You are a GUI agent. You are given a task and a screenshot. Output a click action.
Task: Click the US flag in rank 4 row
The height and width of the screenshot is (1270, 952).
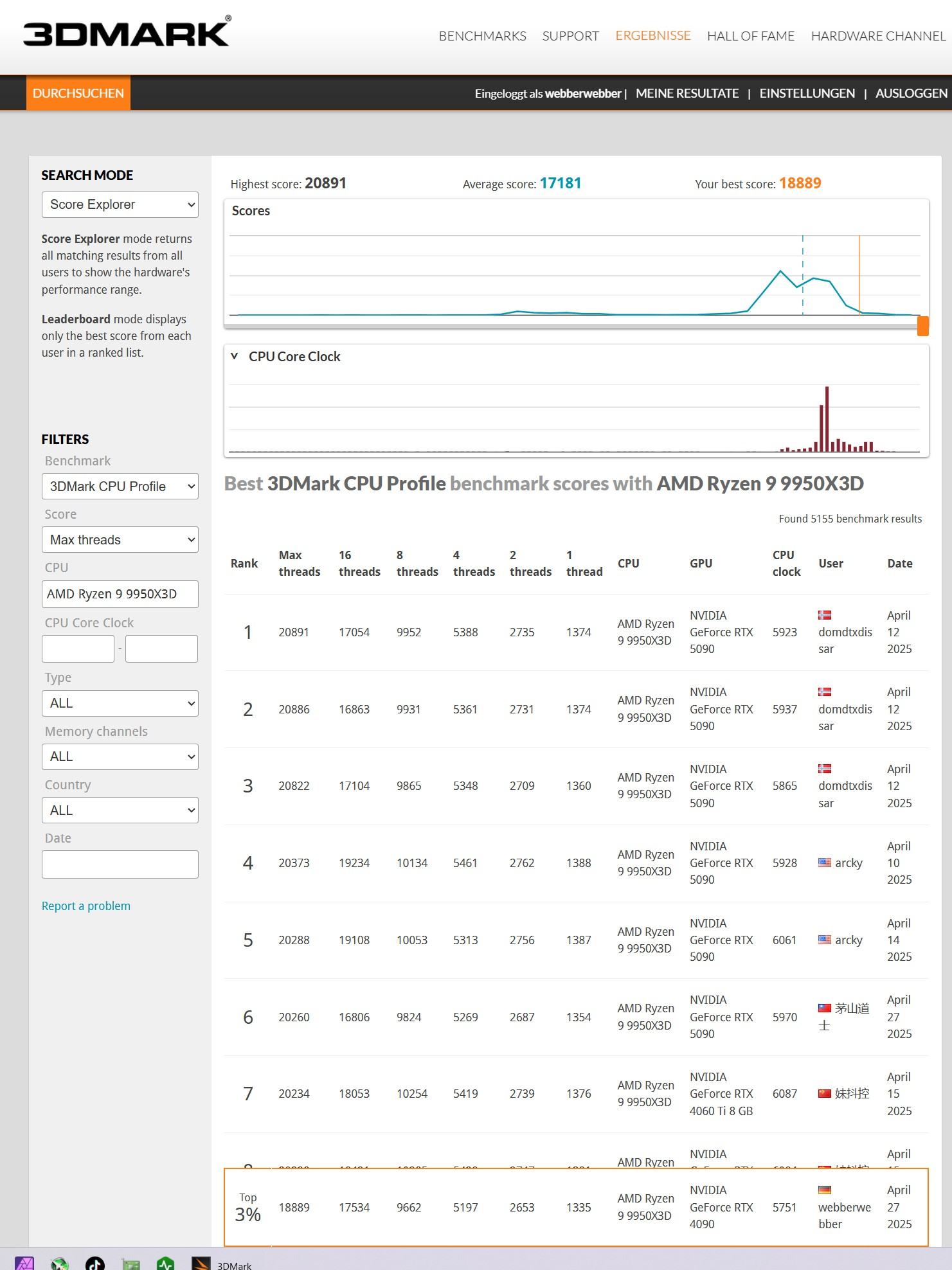[825, 863]
